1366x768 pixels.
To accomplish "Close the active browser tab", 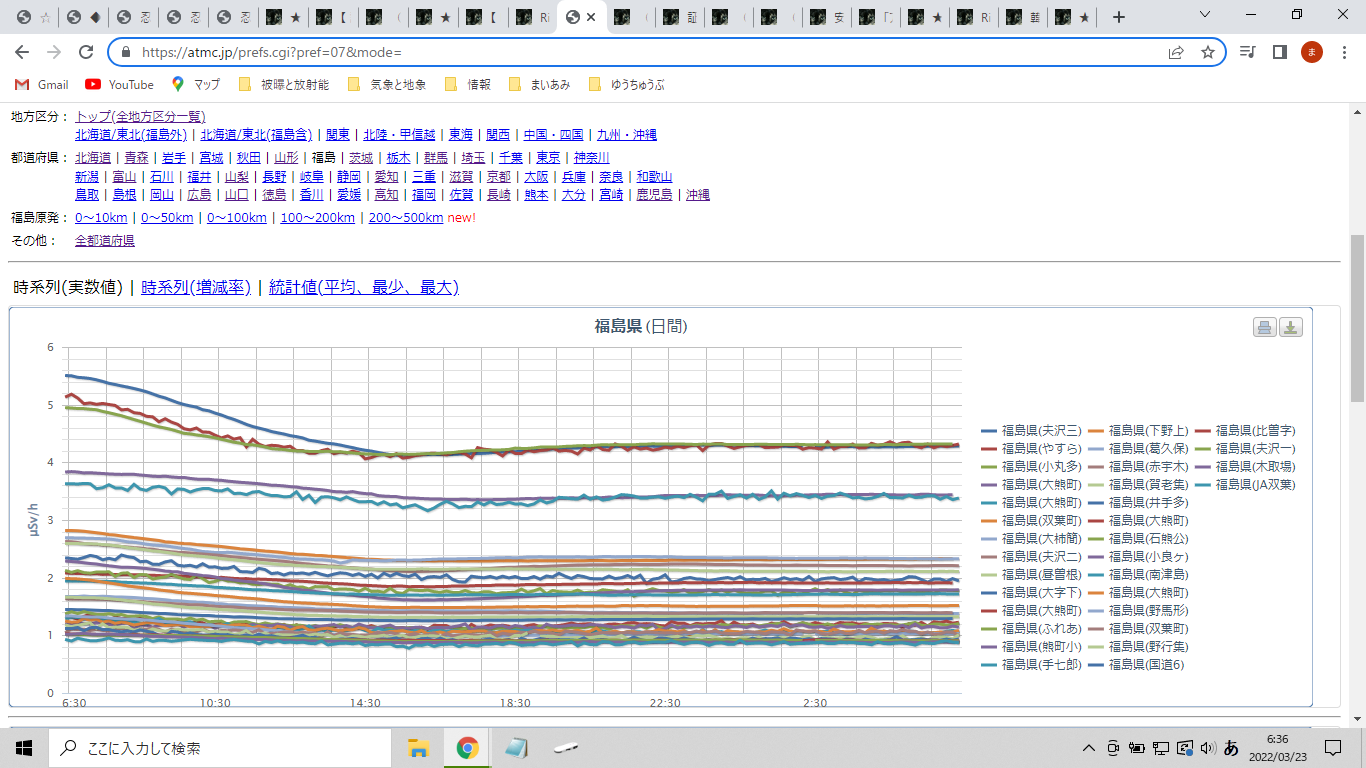I will (x=591, y=17).
